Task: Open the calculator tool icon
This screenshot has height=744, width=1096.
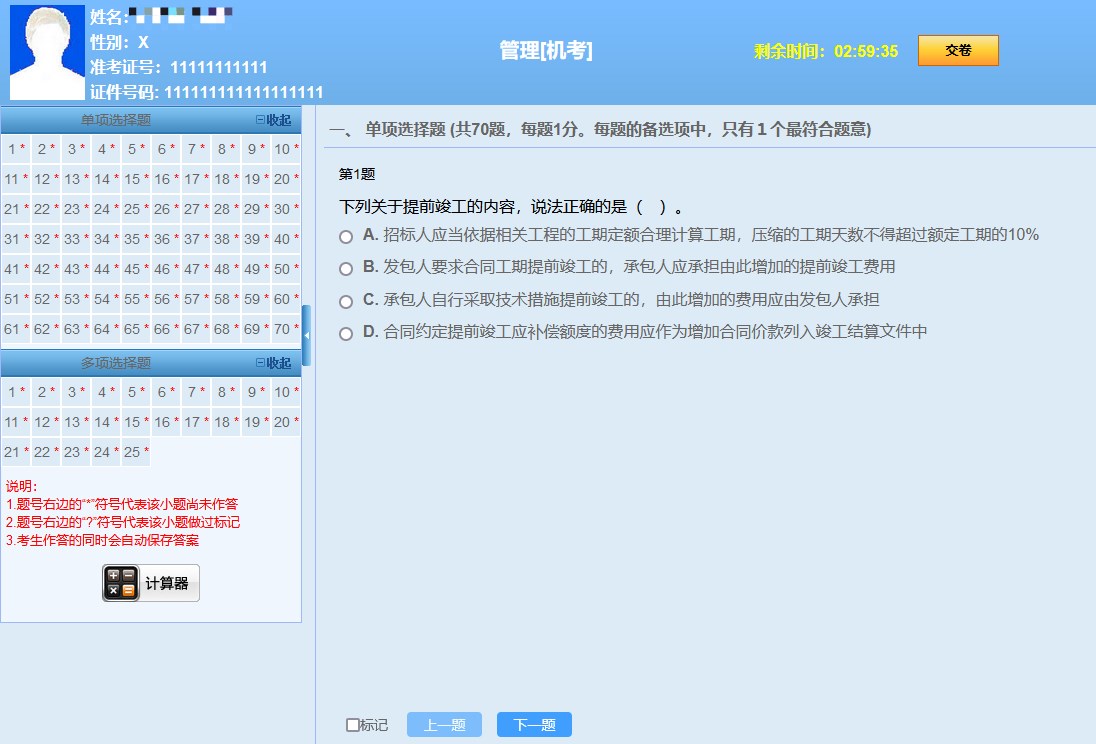Action: click(121, 584)
